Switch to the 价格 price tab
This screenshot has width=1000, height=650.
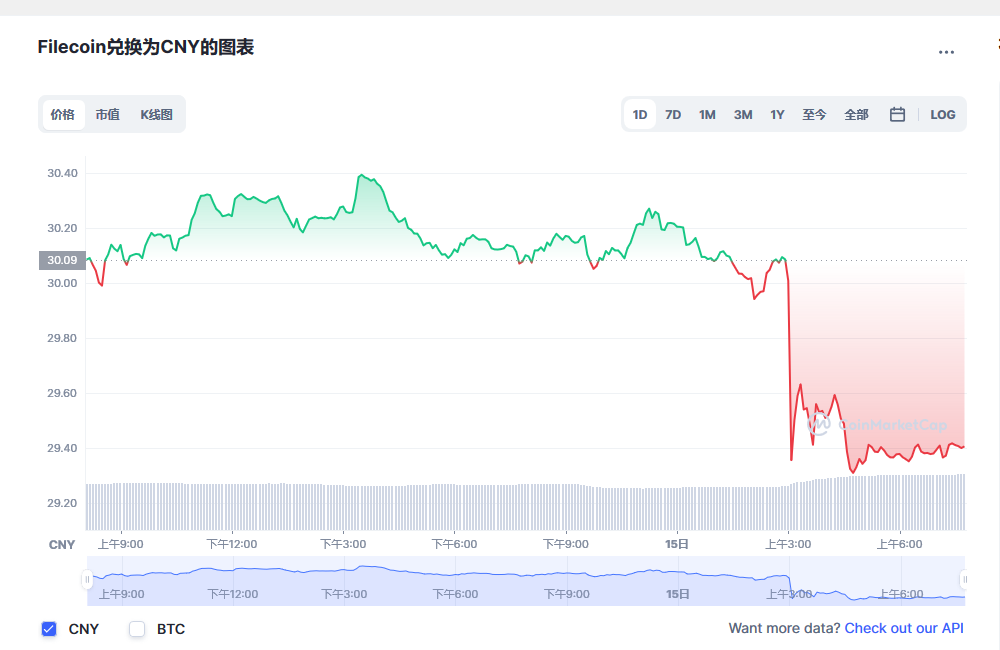(x=63, y=115)
